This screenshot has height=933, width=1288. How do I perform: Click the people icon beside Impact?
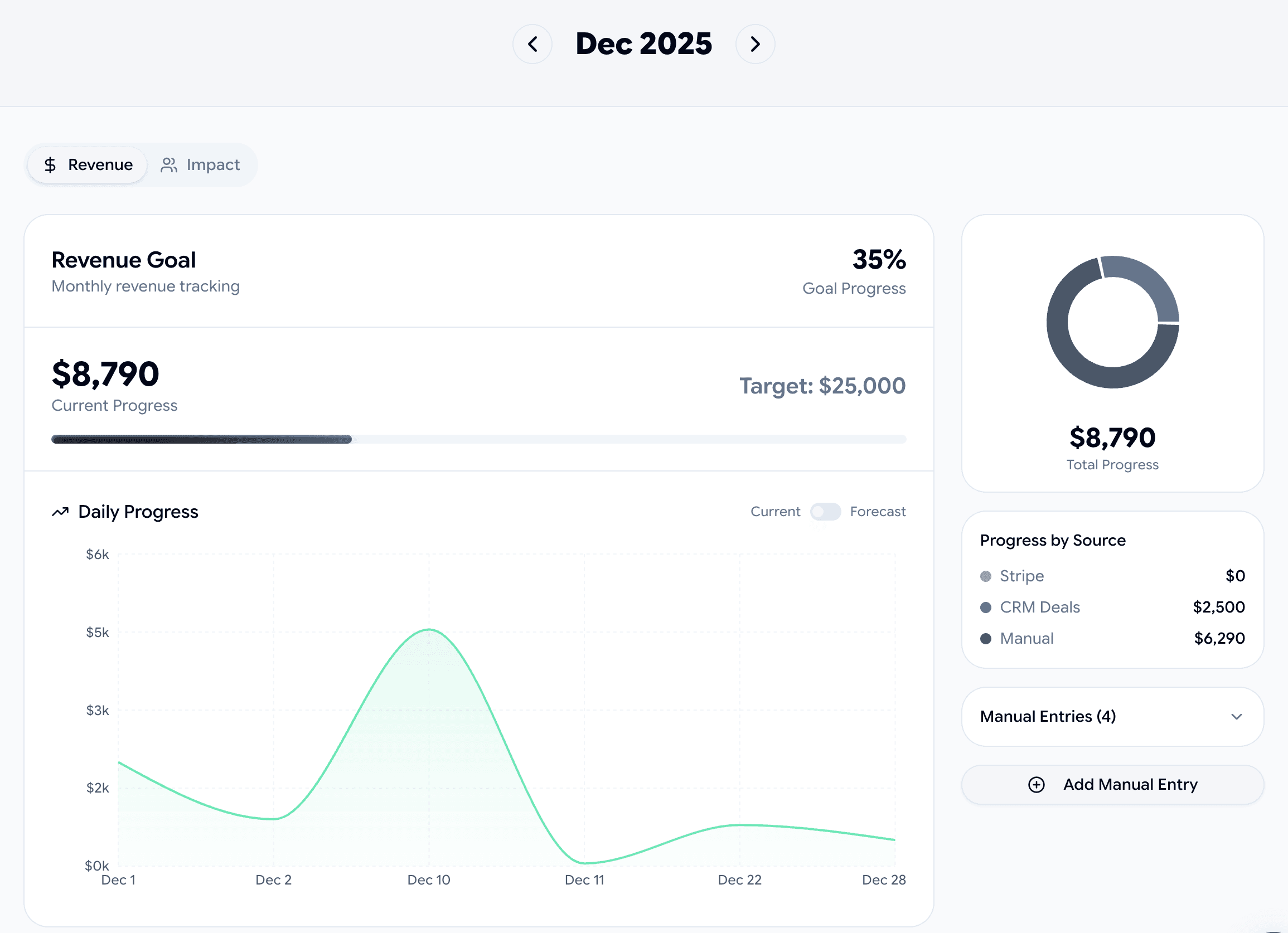click(x=168, y=164)
